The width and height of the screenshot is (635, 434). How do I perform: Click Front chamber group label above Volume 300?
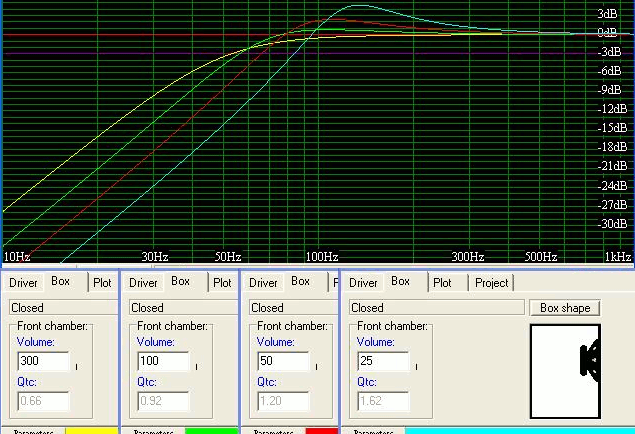coord(52,326)
